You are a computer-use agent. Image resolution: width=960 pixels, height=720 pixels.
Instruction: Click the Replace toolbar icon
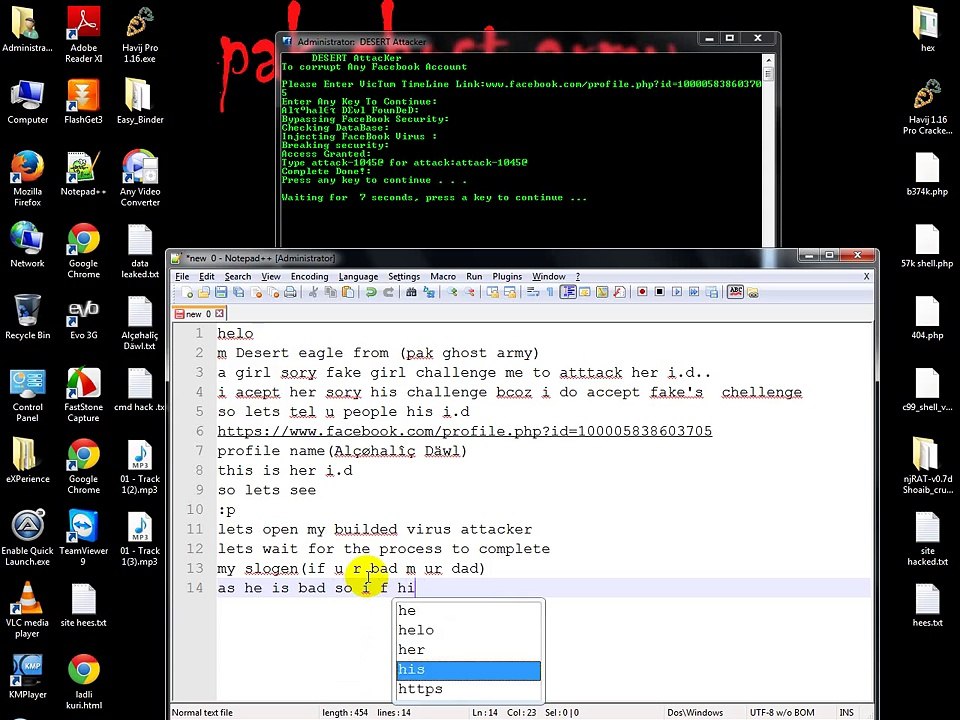coord(429,293)
